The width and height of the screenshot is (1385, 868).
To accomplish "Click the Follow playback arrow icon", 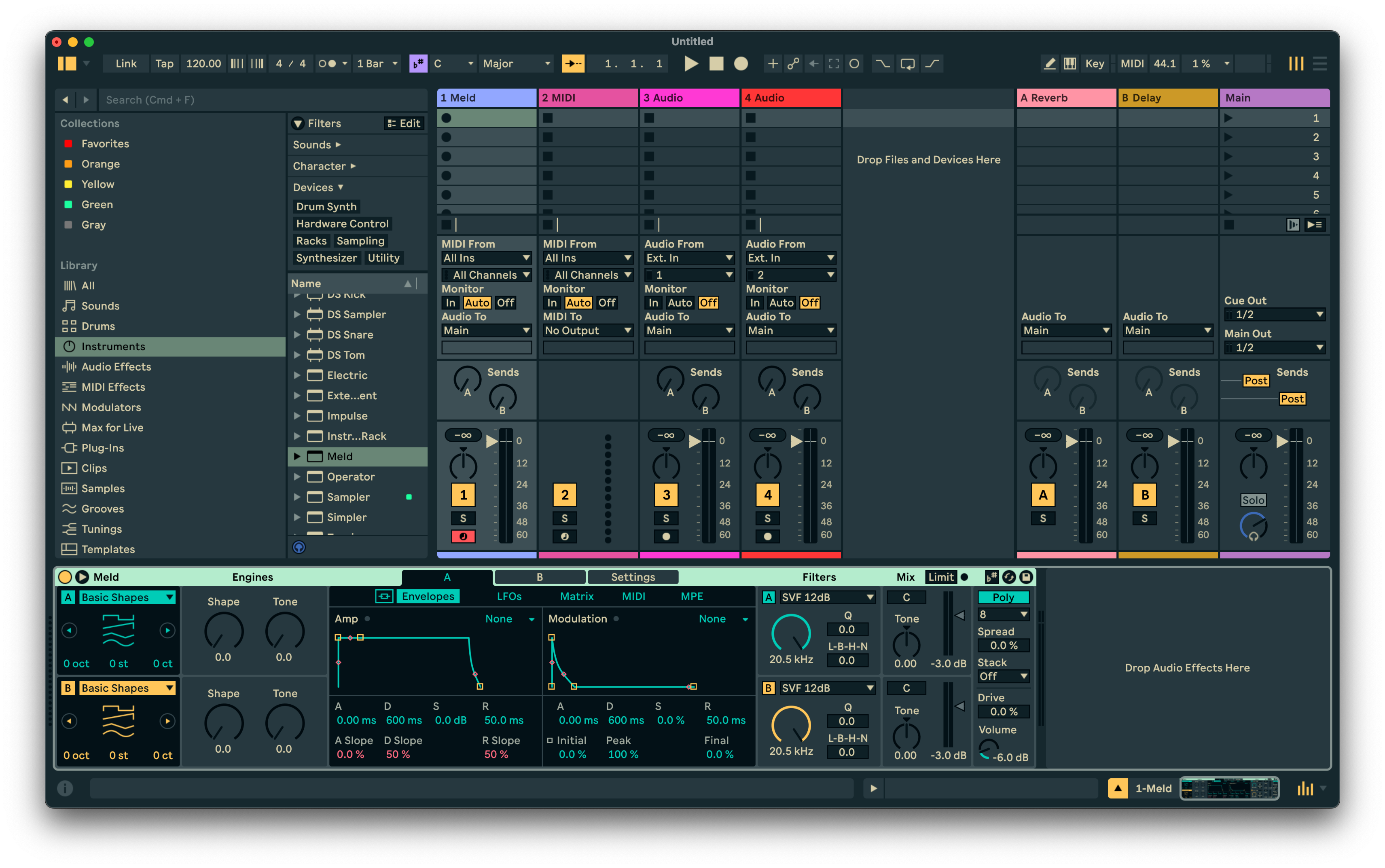I will pyautogui.click(x=573, y=64).
